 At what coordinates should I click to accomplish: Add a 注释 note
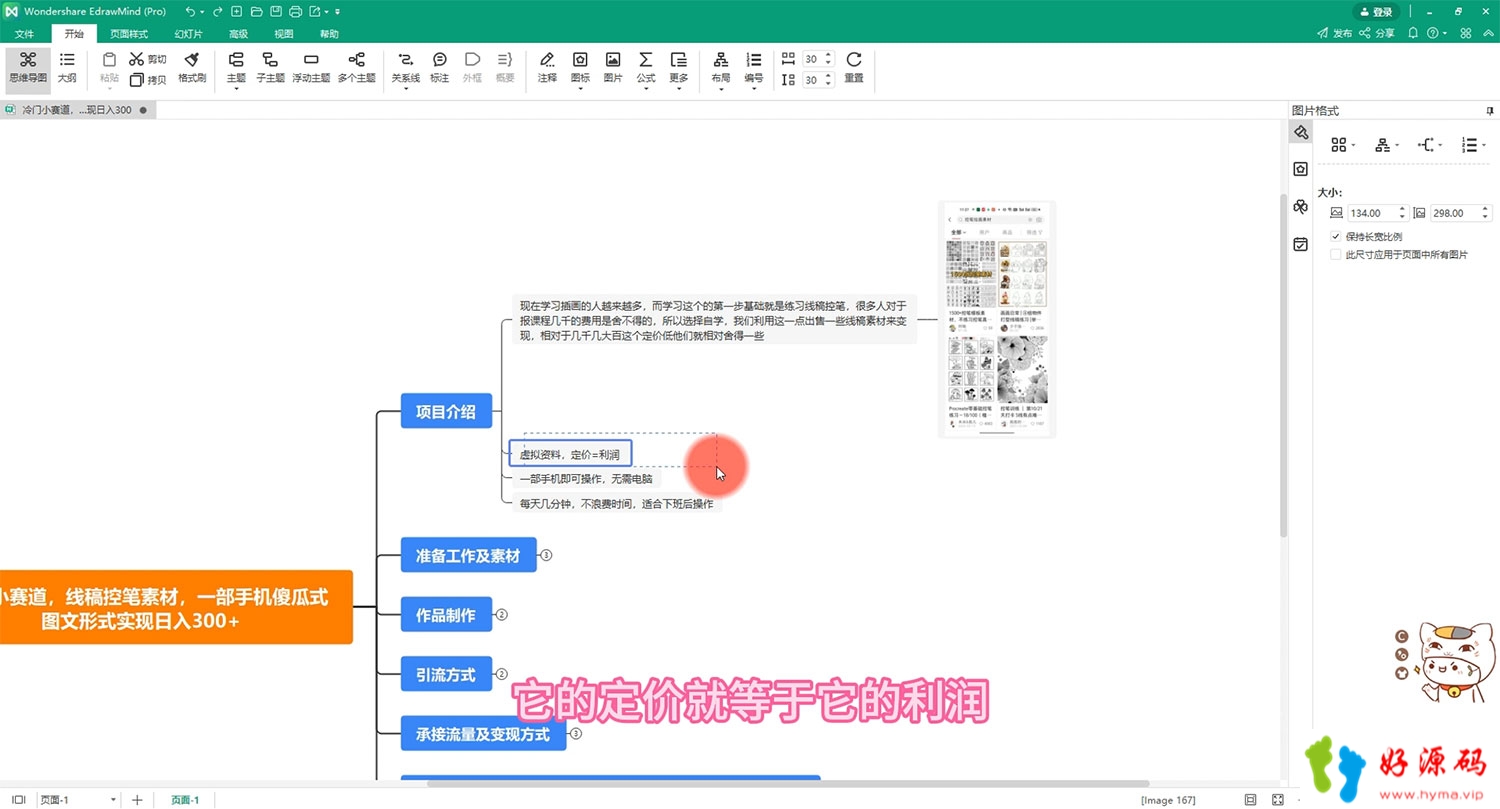point(547,68)
